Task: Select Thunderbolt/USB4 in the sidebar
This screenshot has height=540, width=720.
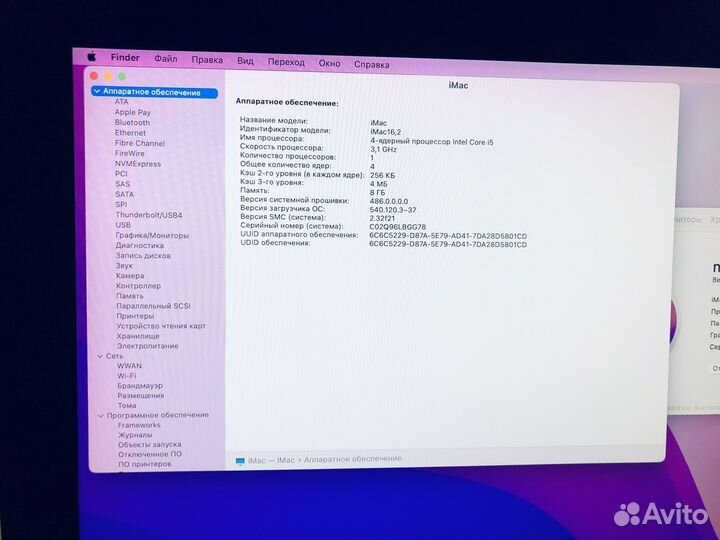Action: click(149, 215)
